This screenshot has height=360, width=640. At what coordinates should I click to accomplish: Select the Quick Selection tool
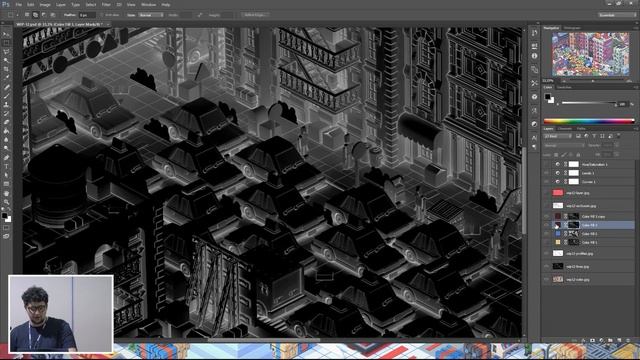6,60
